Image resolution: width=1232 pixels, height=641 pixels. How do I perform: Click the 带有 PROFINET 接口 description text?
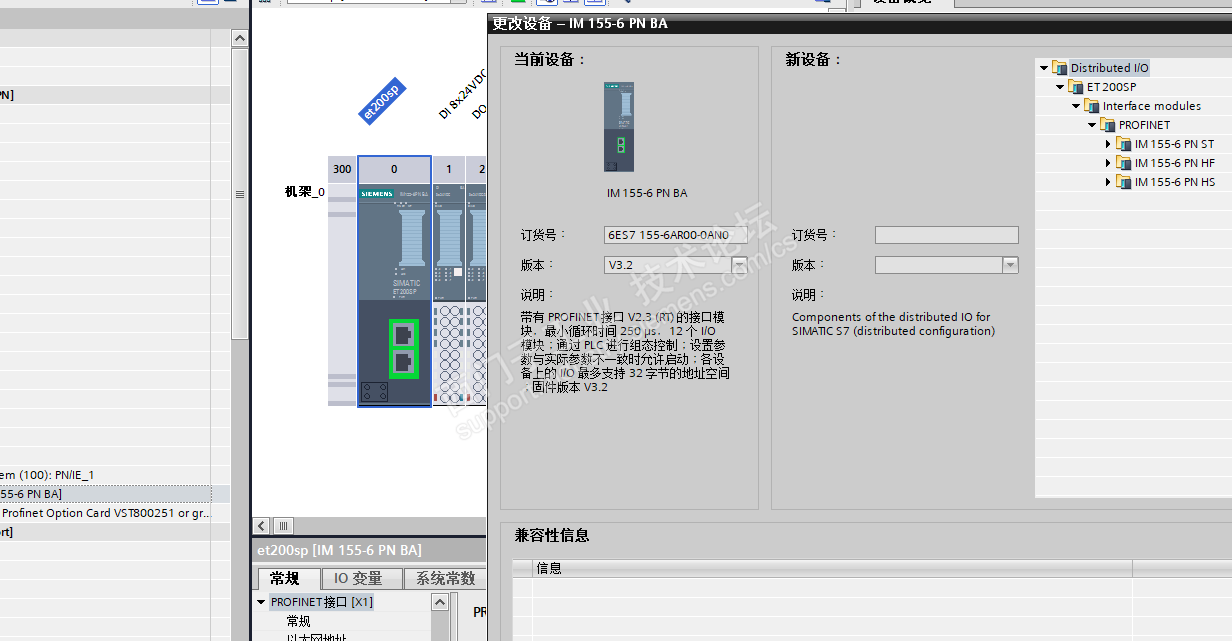pyautogui.click(x=625, y=352)
